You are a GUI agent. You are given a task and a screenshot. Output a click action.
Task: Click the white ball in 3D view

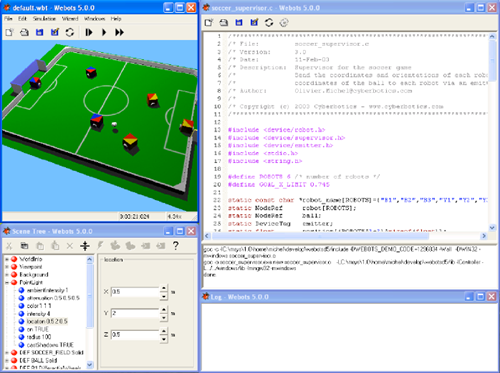click(x=114, y=124)
